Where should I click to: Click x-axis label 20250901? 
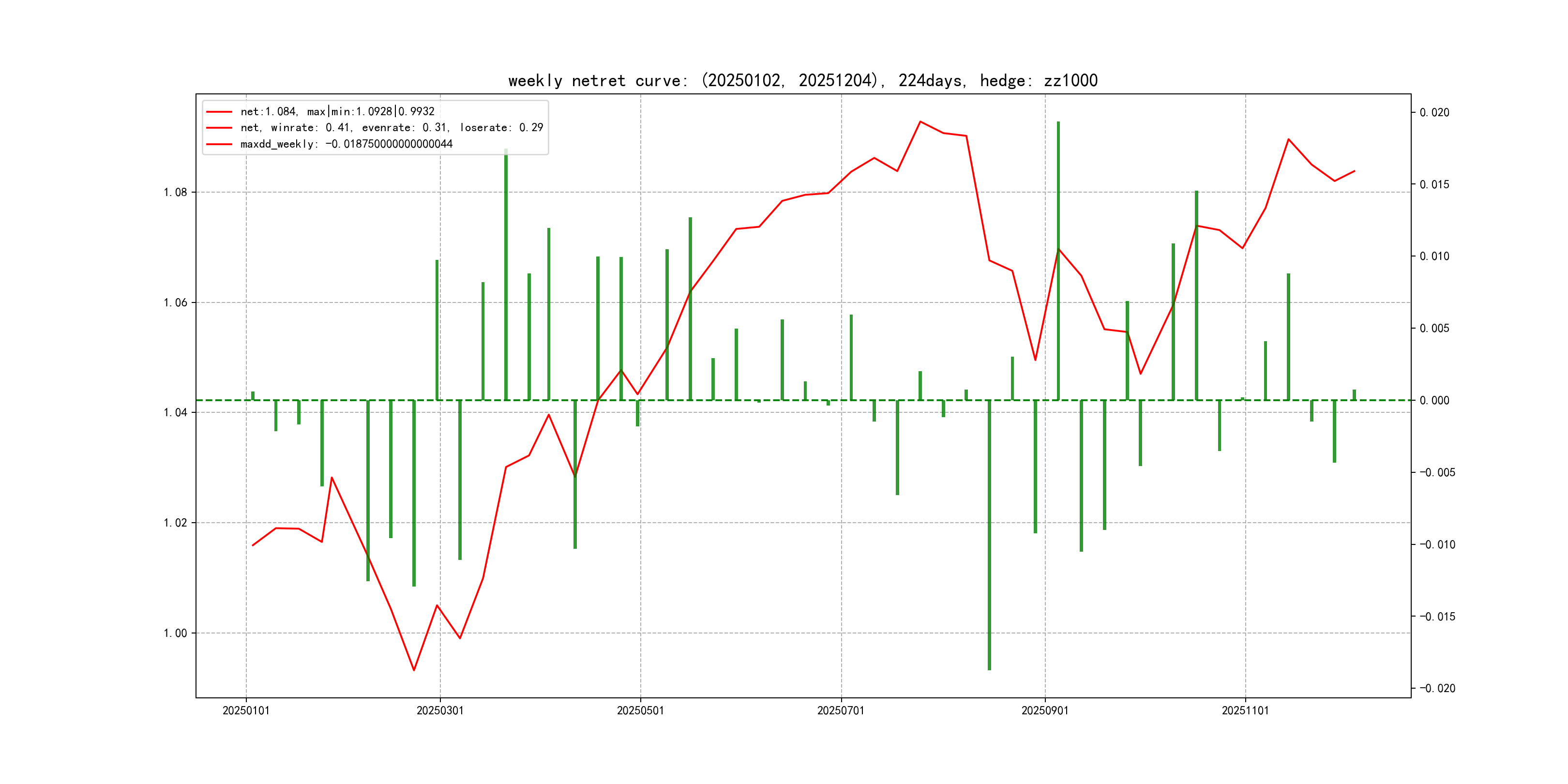(x=1044, y=710)
